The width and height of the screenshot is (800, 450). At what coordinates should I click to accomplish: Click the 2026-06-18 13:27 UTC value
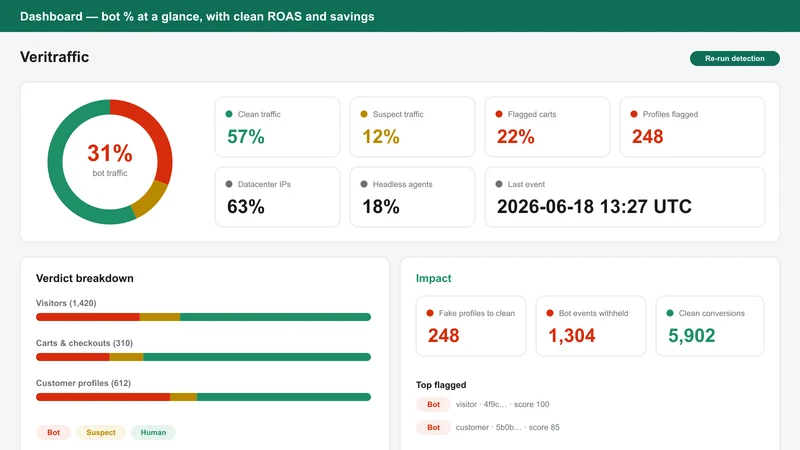tap(594, 207)
